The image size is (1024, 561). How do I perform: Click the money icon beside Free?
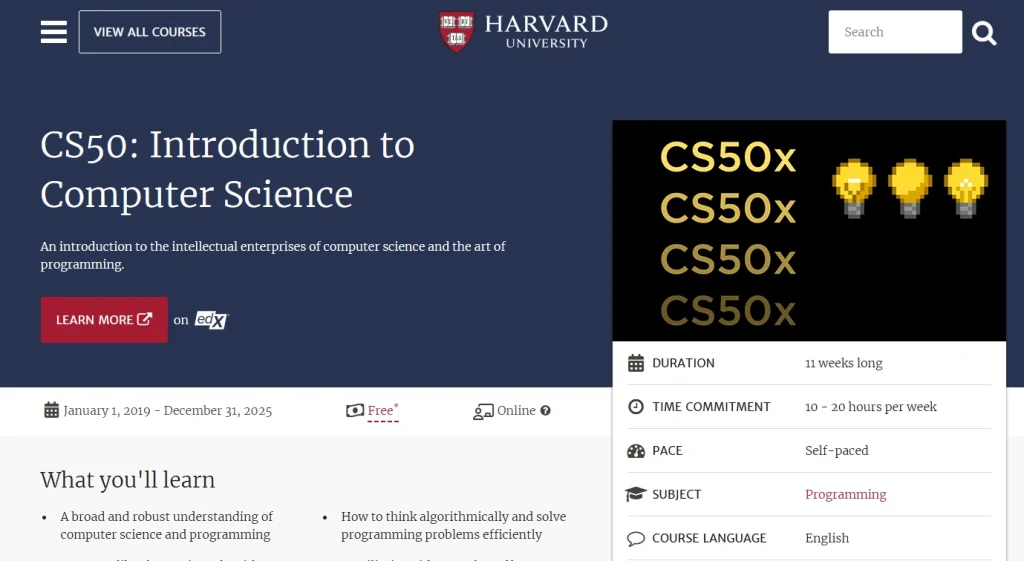355,411
